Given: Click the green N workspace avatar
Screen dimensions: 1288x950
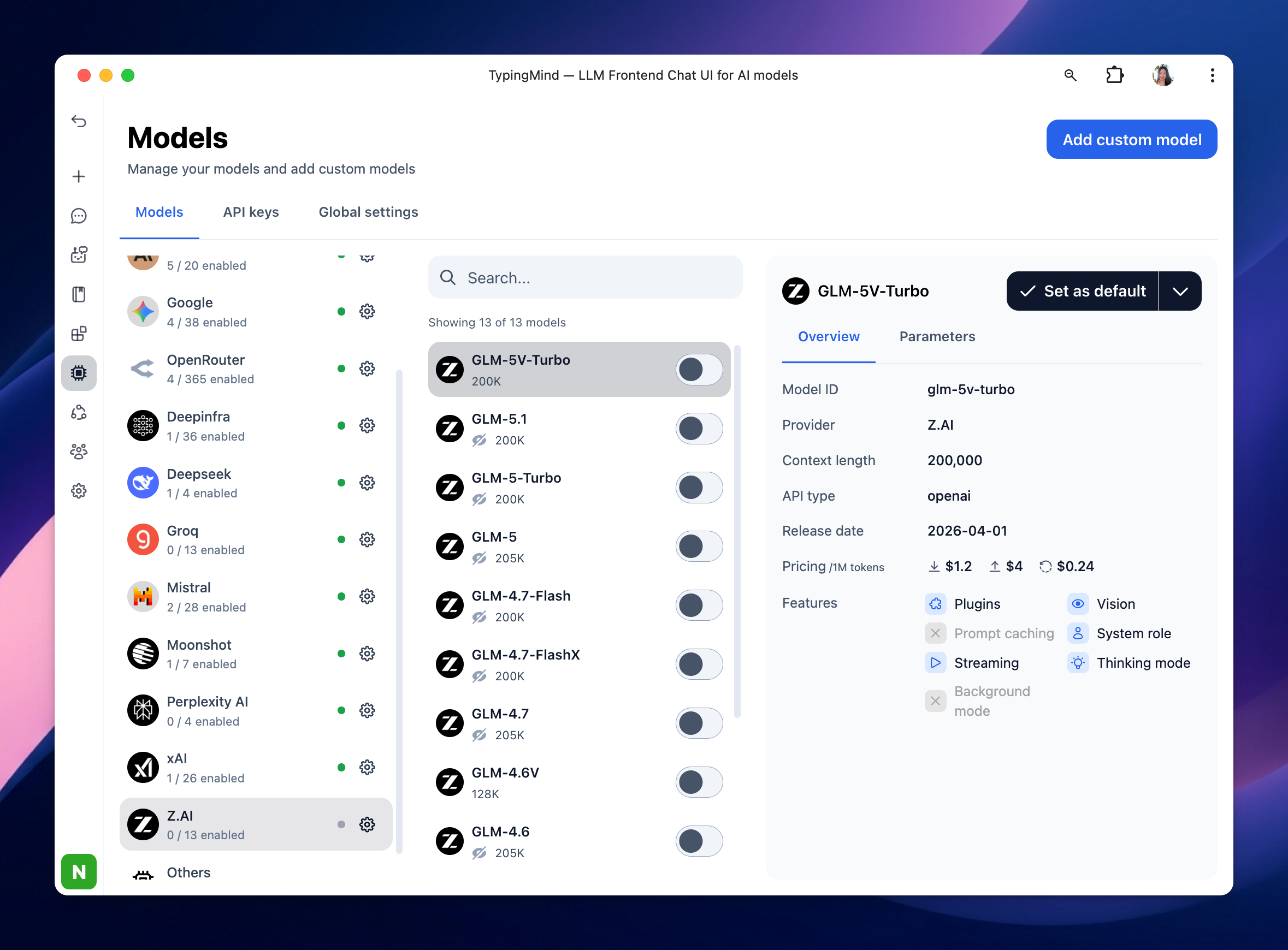Looking at the screenshot, I should point(79,871).
